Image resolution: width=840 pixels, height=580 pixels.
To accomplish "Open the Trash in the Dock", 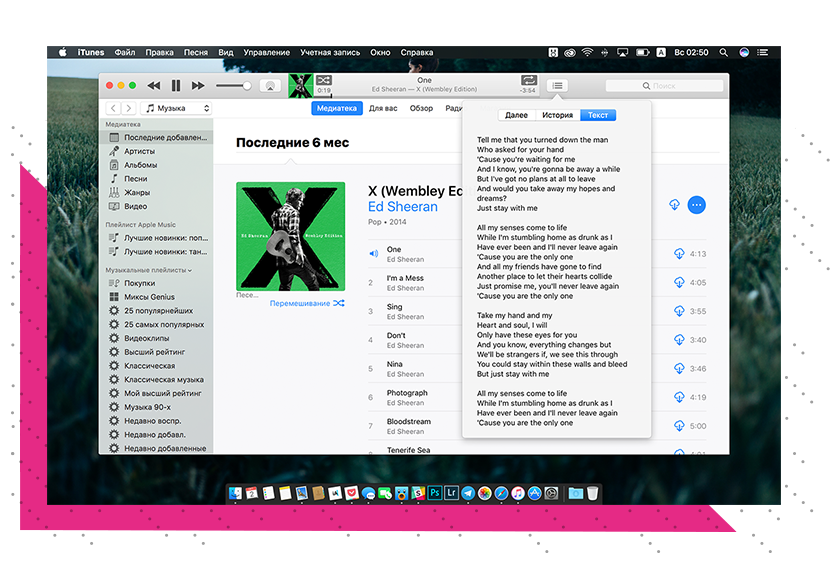I will [592, 493].
